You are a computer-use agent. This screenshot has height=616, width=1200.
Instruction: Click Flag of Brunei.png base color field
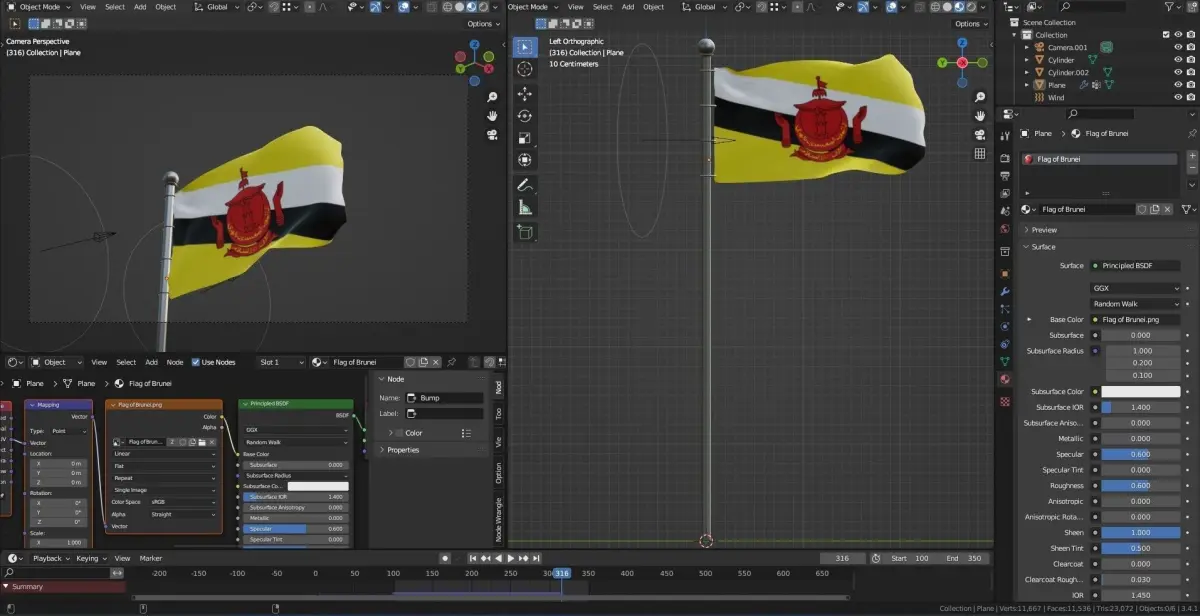point(1135,320)
